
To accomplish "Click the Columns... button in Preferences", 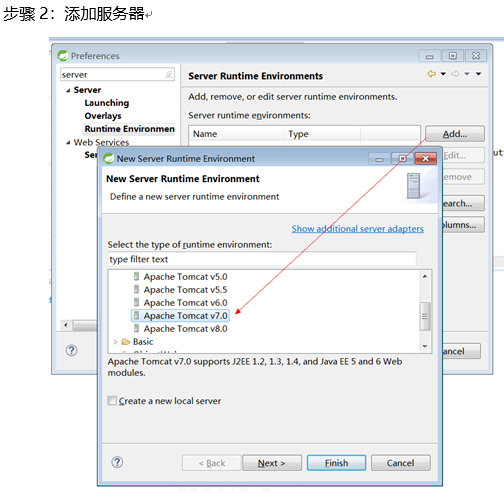I will [x=464, y=225].
